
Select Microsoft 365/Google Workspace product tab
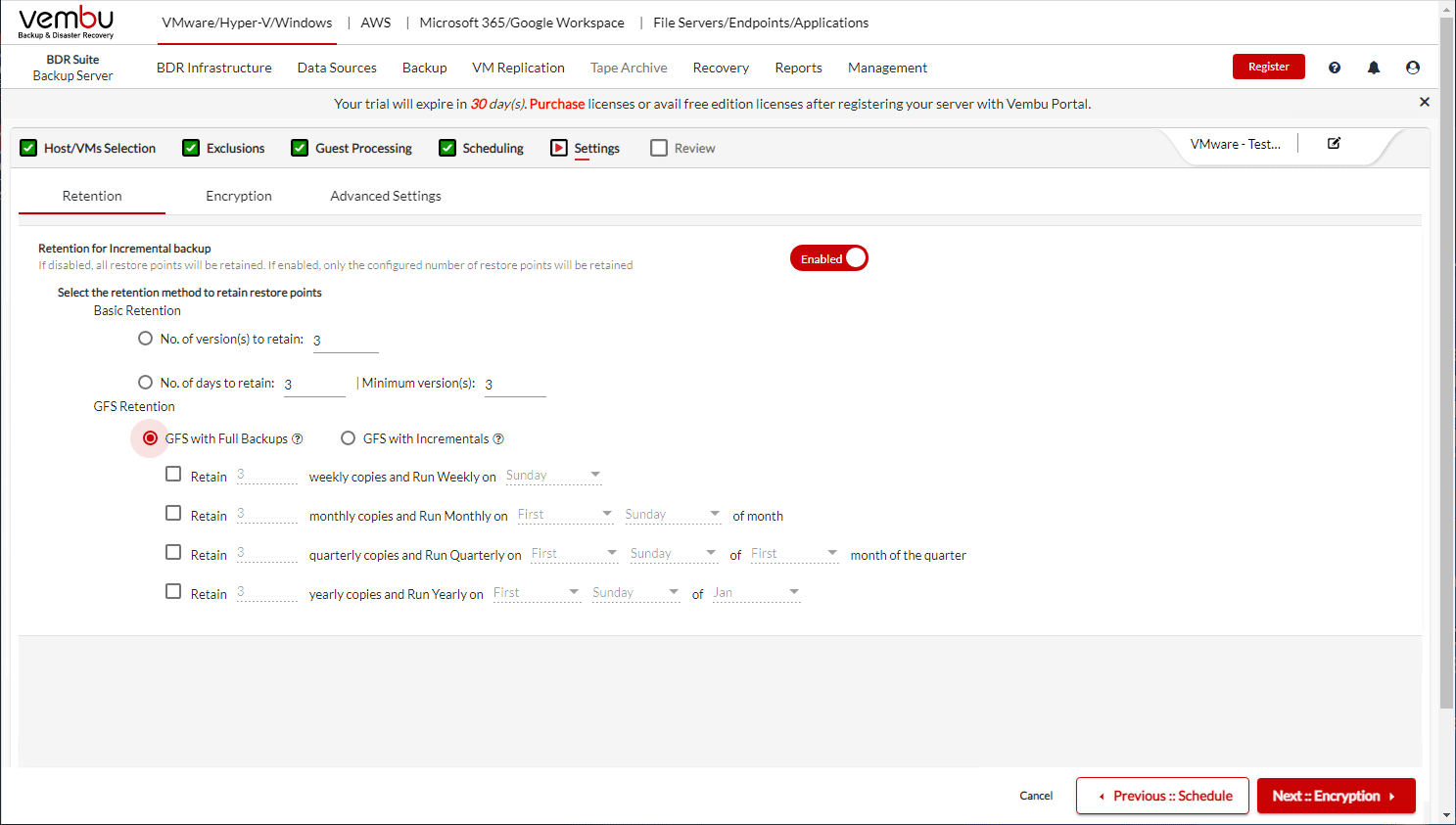(522, 23)
